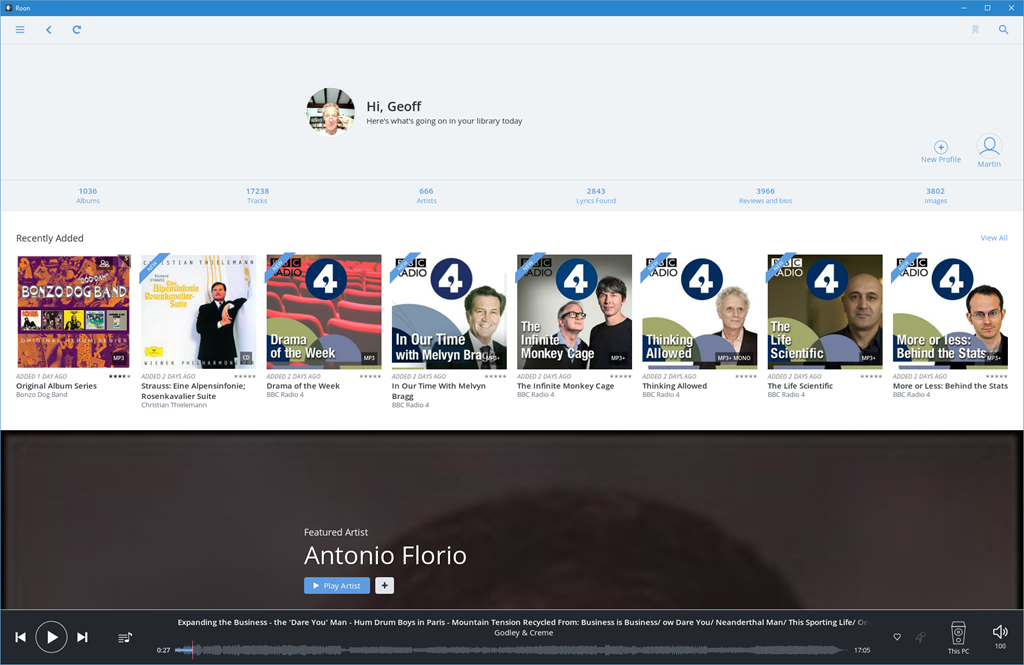Switch to the Martin profile
The height and width of the screenshot is (665, 1024).
coord(989,148)
